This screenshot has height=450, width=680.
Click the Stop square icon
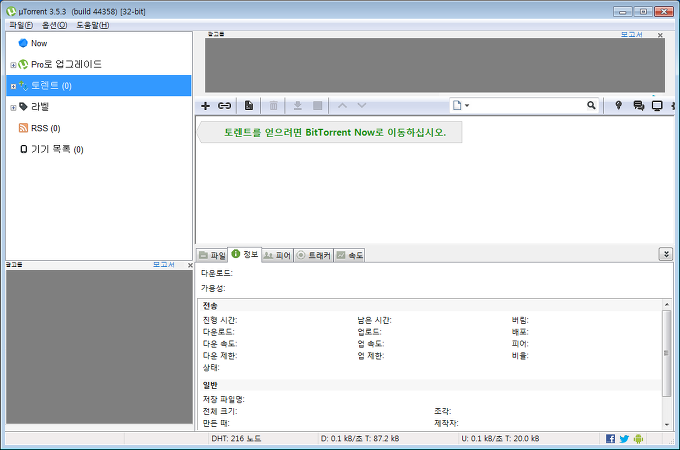pyautogui.click(x=317, y=105)
